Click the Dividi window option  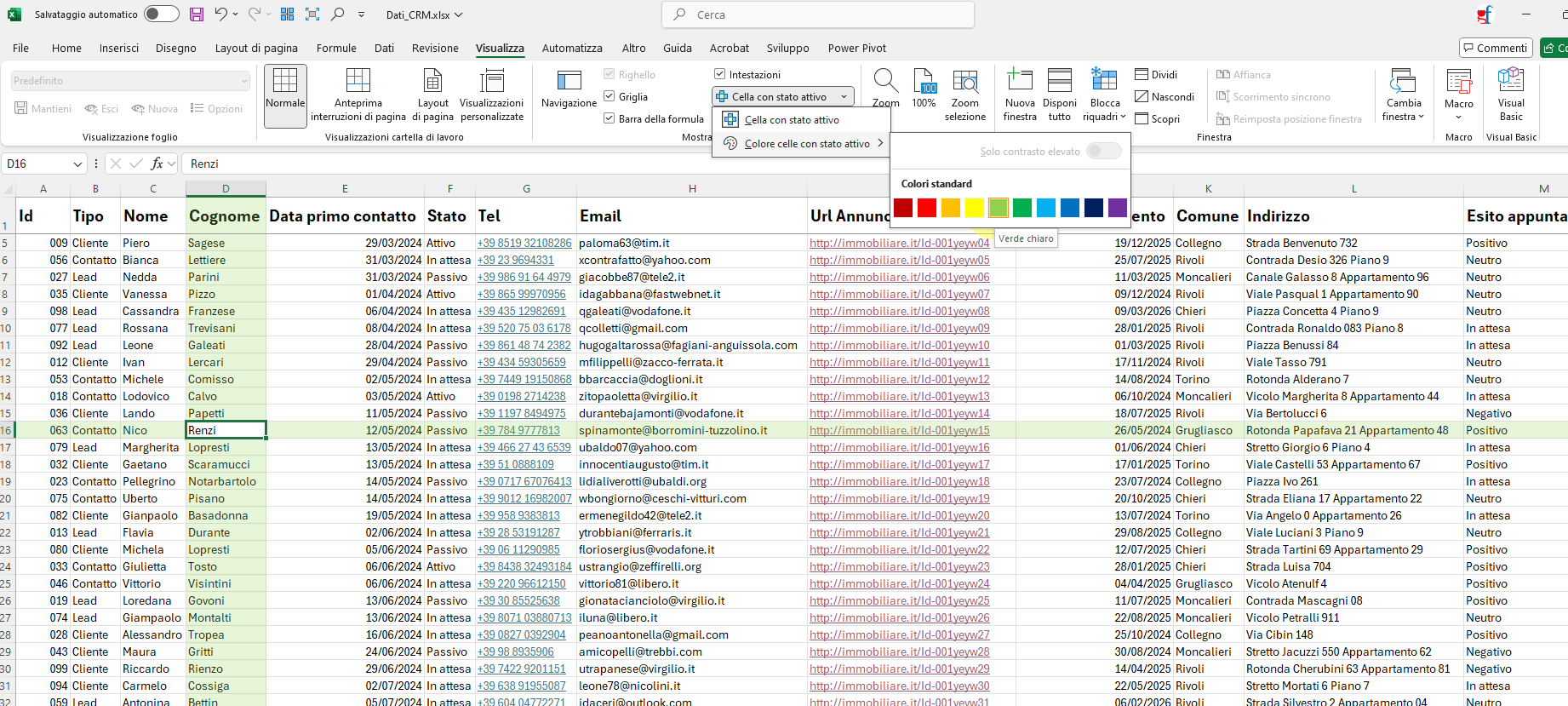click(1156, 75)
